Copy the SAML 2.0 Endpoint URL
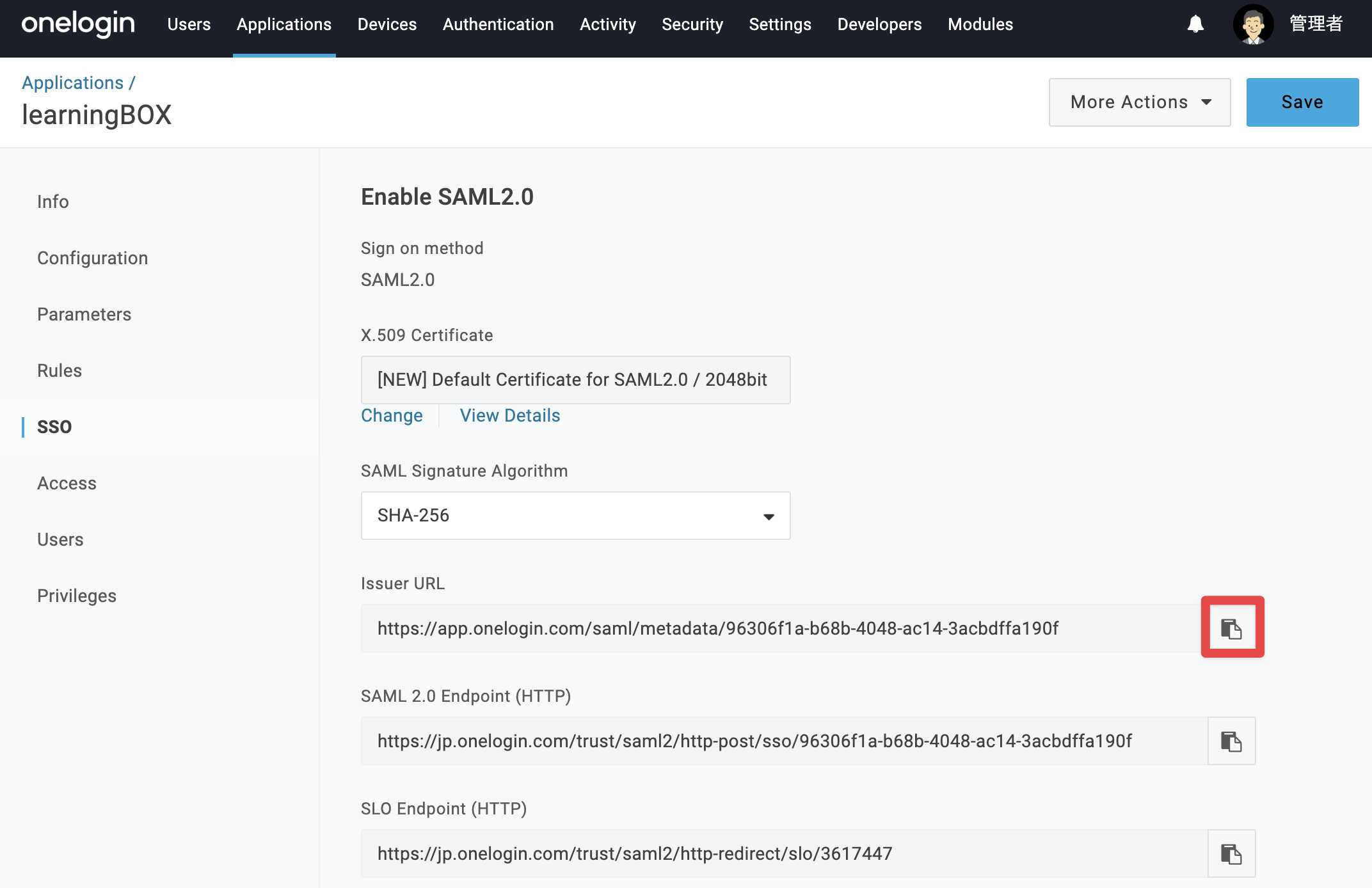The width and height of the screenshot is (1372, 888). click(1232, 741)
